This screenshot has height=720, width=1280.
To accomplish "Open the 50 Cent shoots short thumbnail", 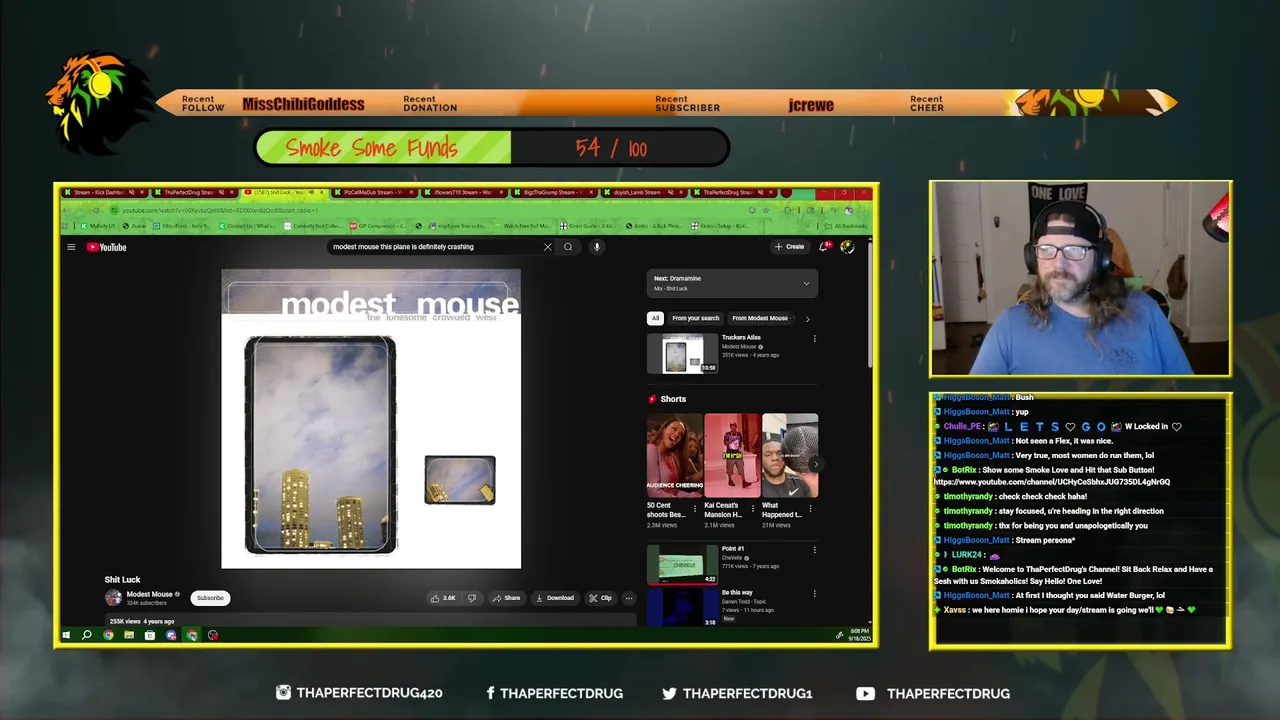I will [674, 455].
